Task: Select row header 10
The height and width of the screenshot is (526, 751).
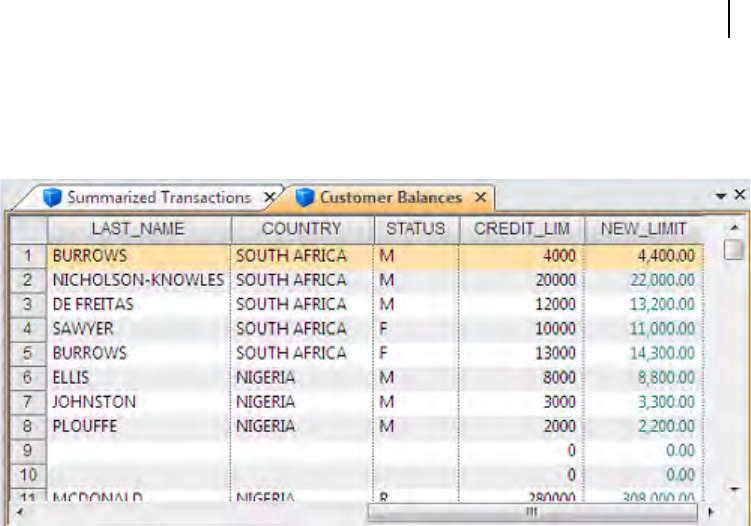Action: (28, 475)
